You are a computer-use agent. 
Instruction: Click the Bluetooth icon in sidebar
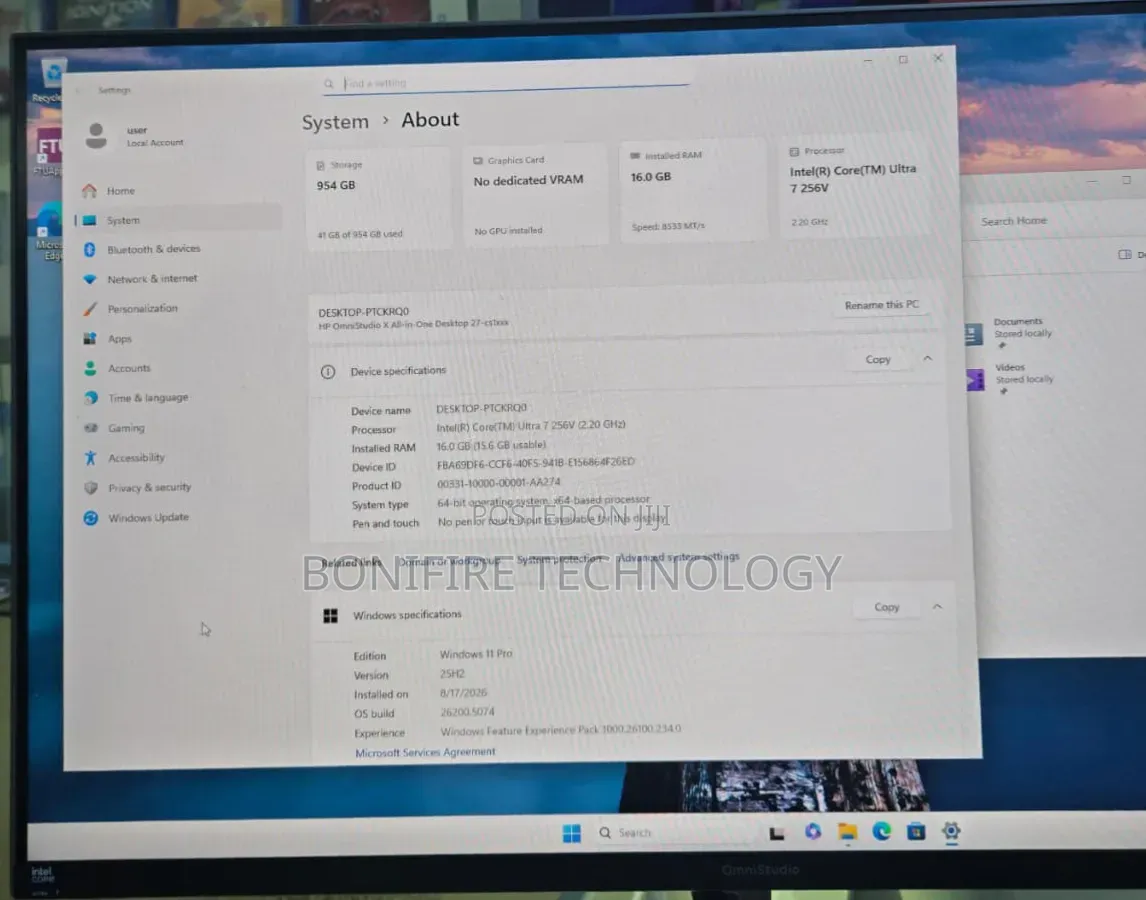(x=90, y=249)
